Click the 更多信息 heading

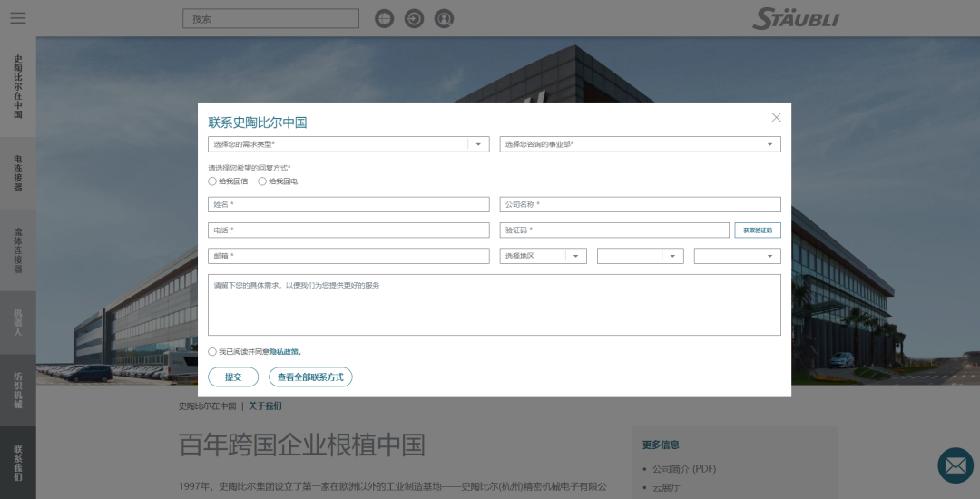pos(661,445)
